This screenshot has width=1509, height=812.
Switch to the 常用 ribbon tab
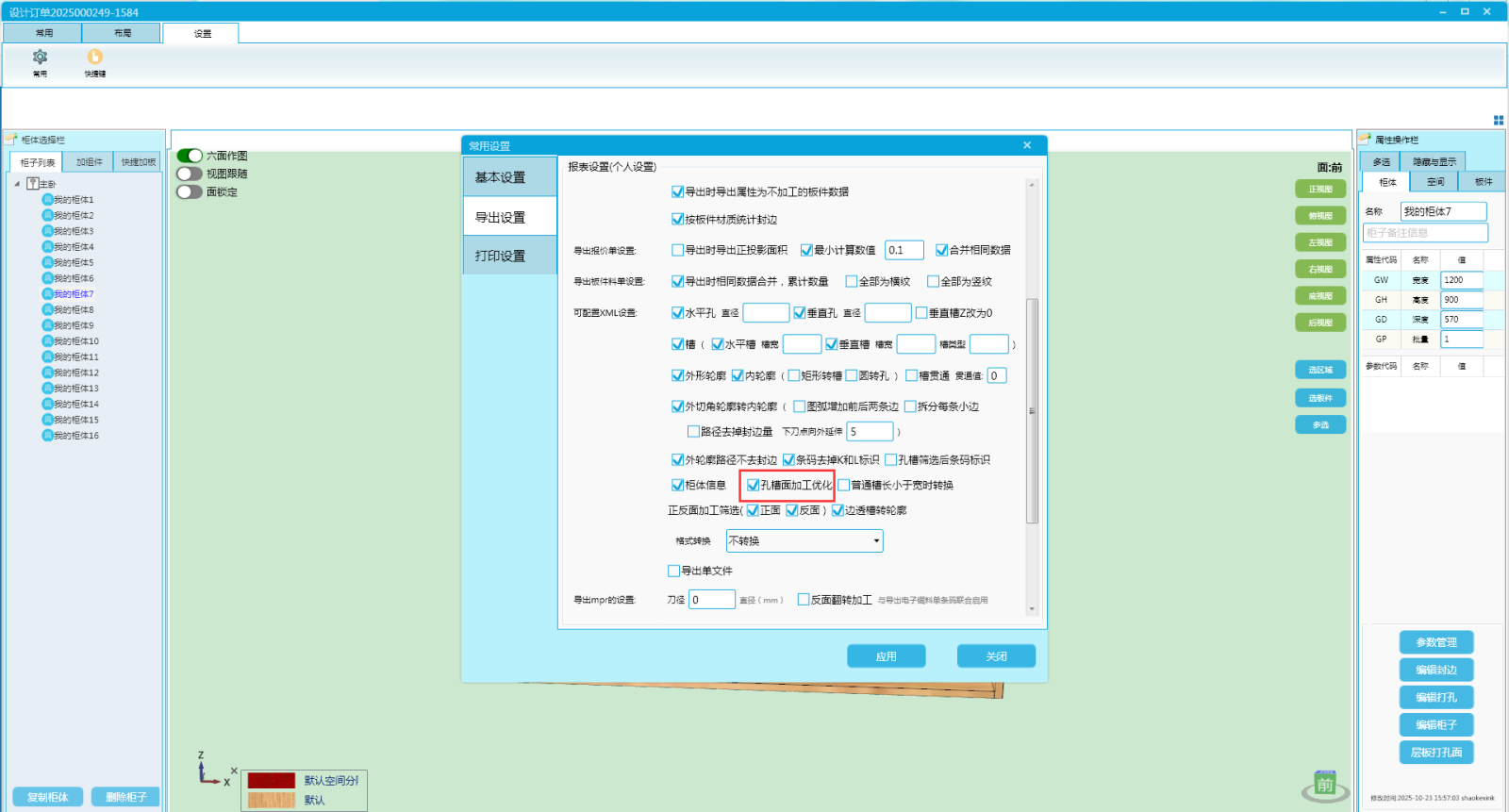[x=43, y=33]
